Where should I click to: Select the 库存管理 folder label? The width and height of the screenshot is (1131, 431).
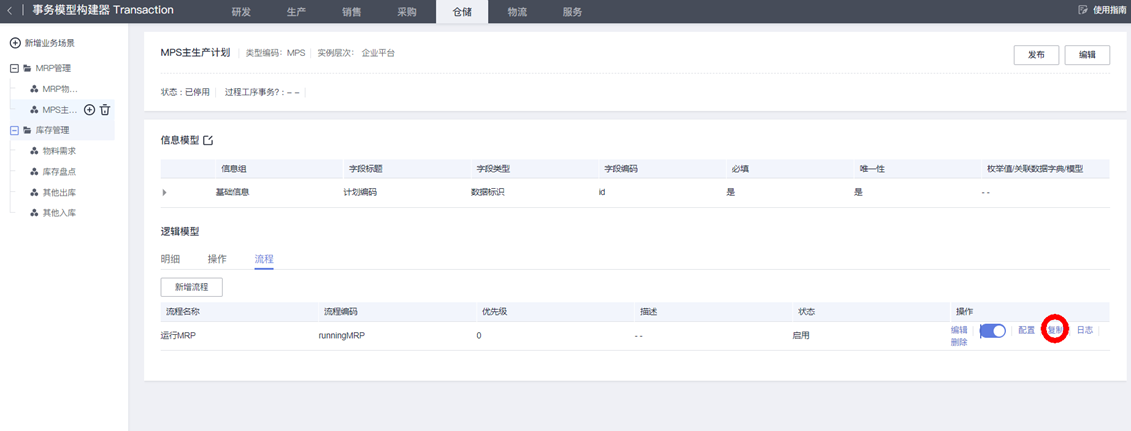[53, 130]
